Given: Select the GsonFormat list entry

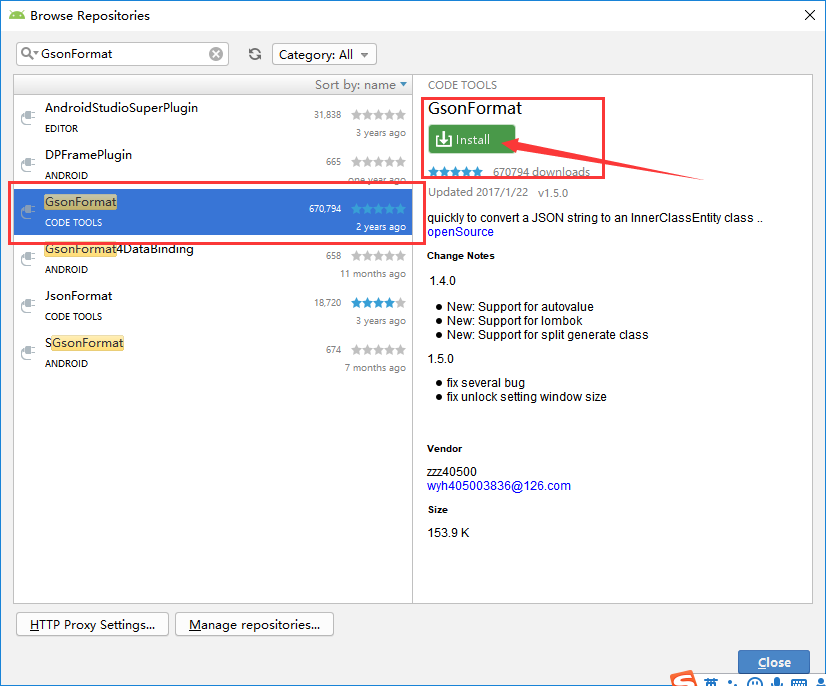Looking at the screenshot, I should pyautogui.click(x=213, y=212).
